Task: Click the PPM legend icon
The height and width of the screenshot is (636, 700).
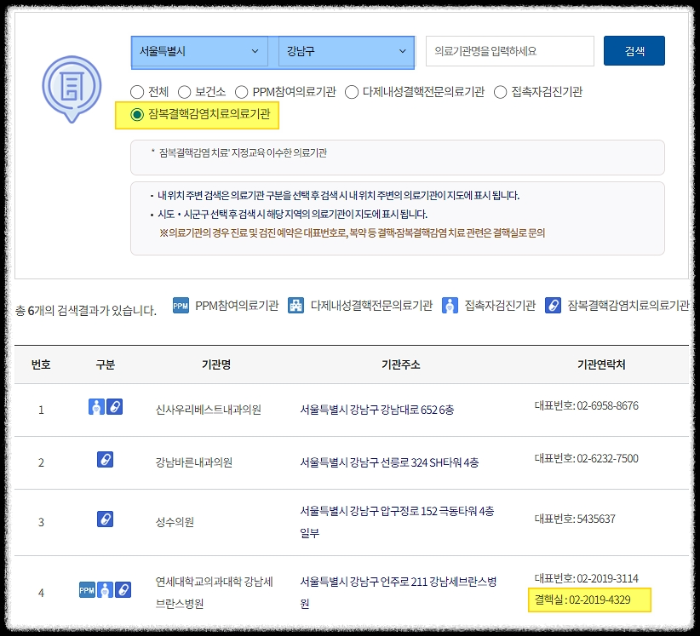Action: pos(180,306)
